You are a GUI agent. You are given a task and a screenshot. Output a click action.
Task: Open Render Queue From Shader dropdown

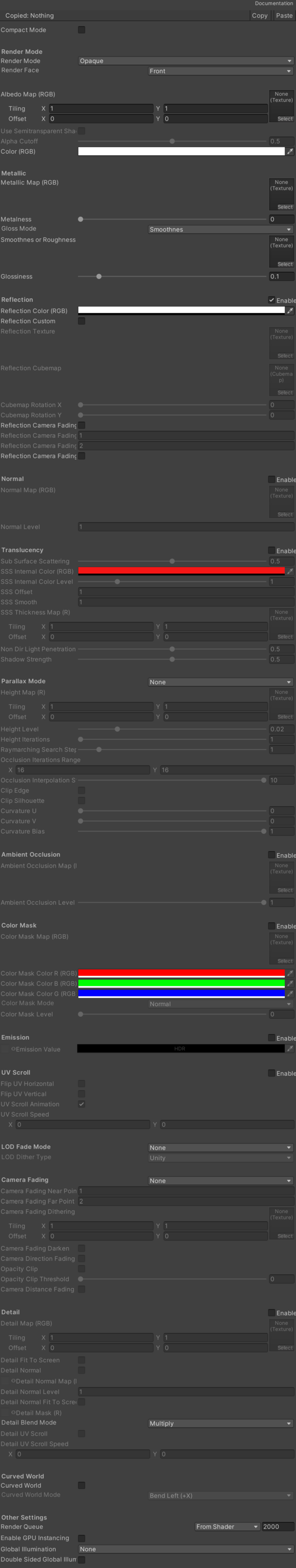[x=227, y=1527]
